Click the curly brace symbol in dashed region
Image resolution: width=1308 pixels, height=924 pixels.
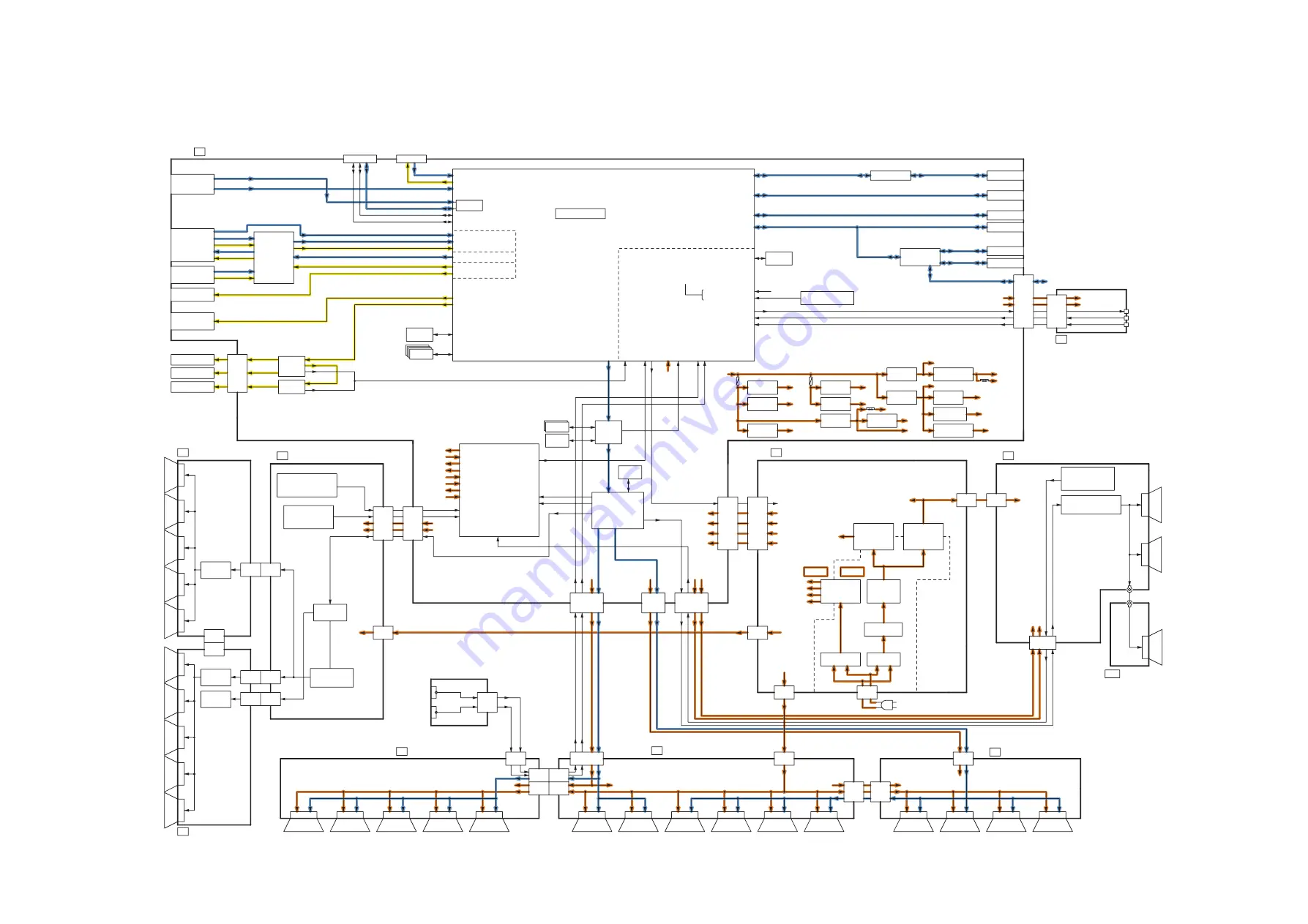click(x=703, y=294)
